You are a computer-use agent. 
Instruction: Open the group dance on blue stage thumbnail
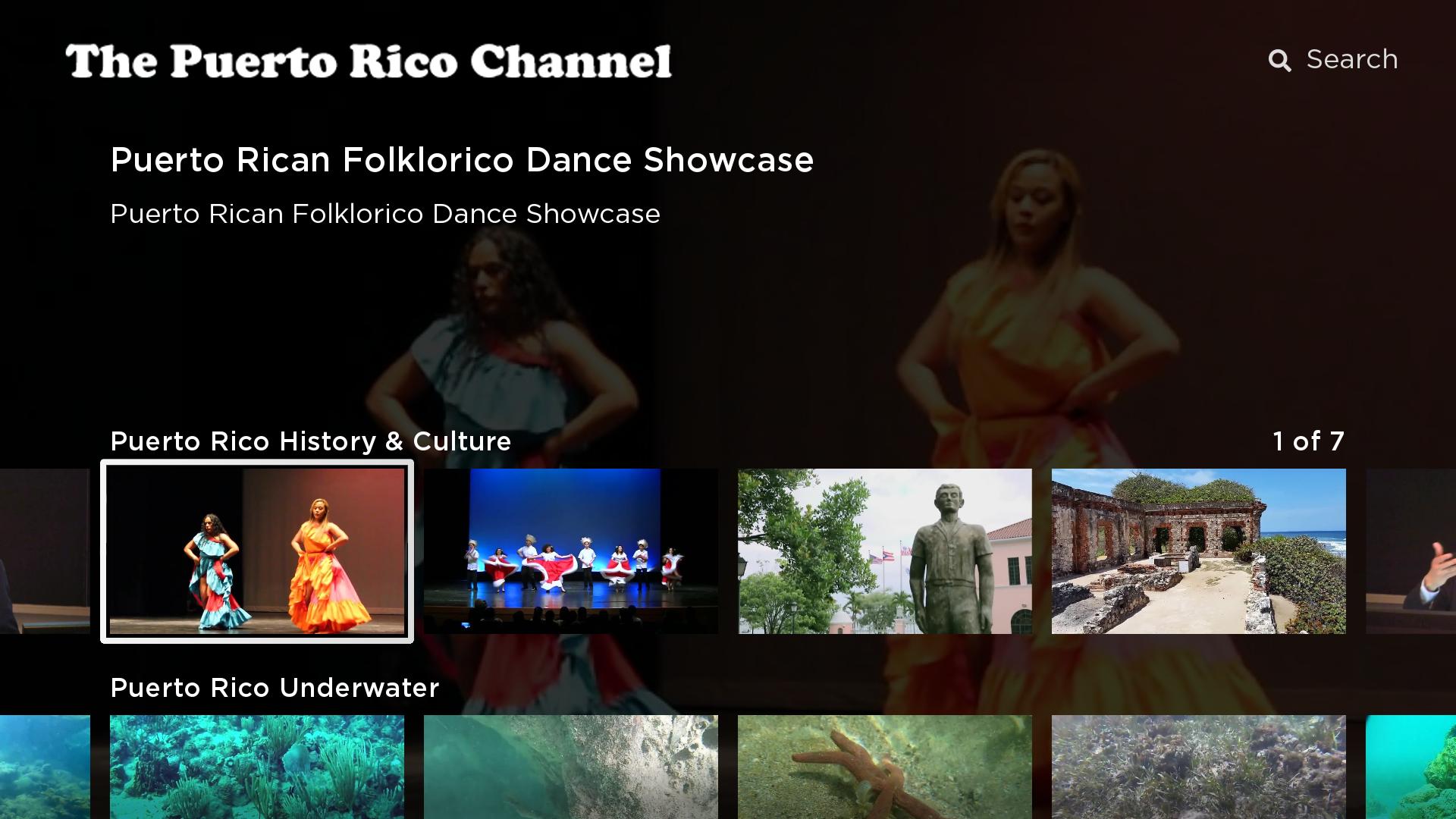coord(571,551)
